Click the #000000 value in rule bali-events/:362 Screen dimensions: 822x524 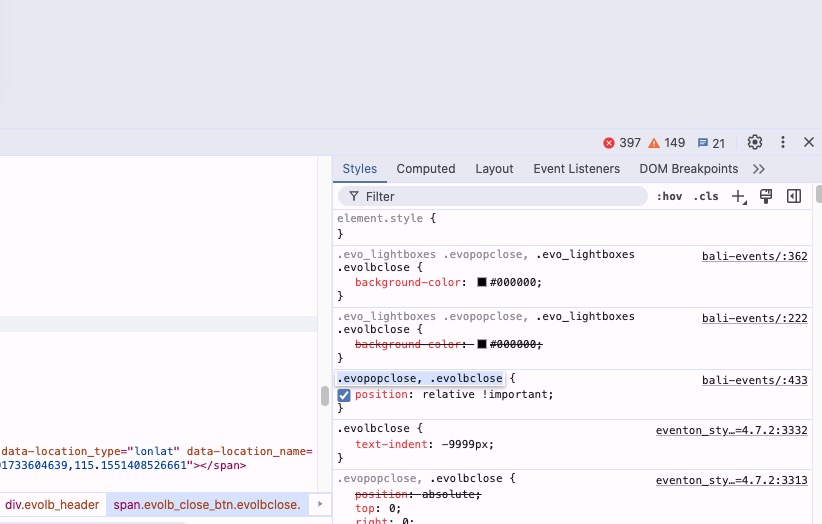pyautogui.click(x=513, y=282)
